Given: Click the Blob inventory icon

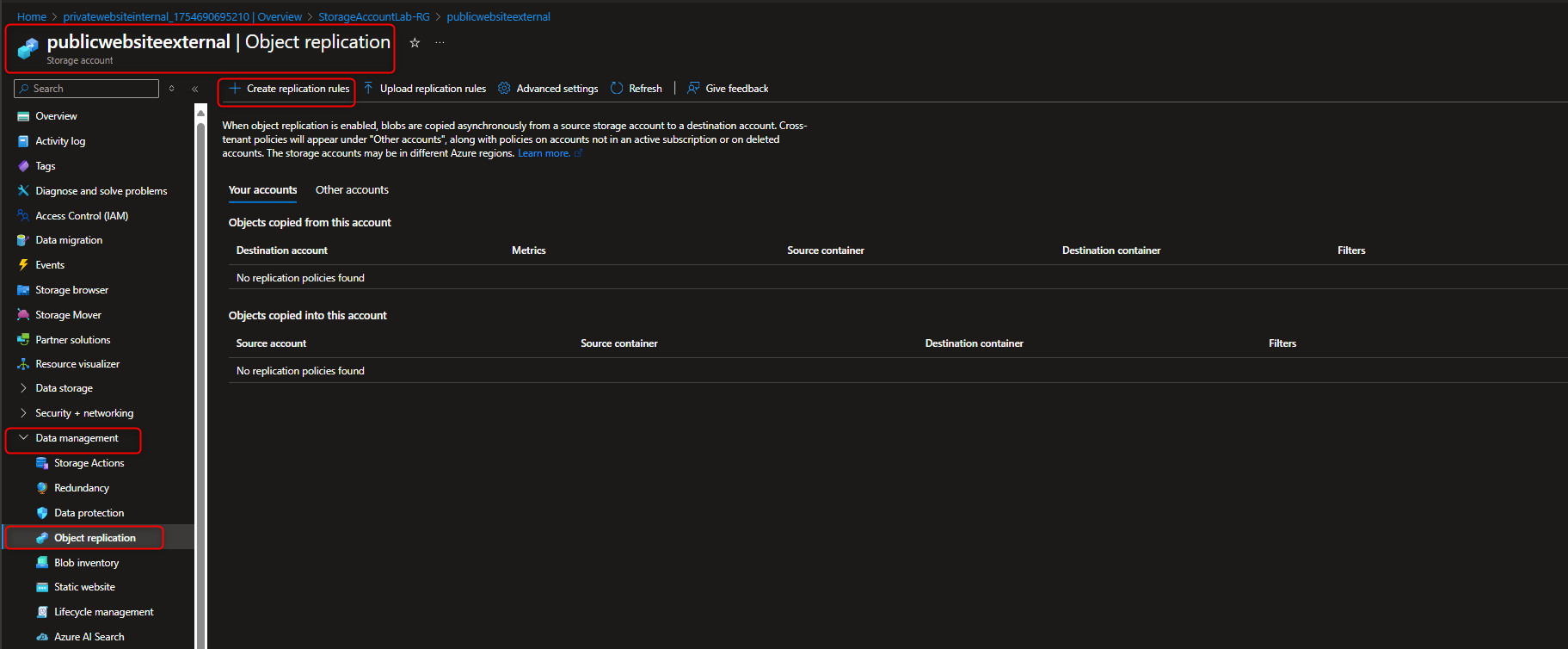Looking at the screenshot, I should pos(42,563).
